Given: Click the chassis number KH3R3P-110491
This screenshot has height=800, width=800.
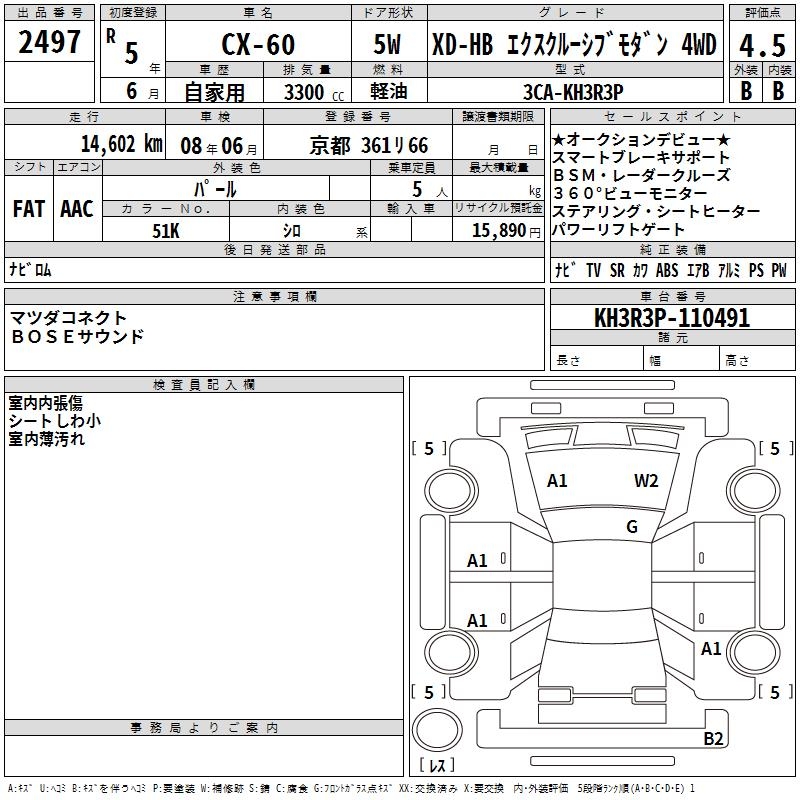Looking at the screenshot, I should (672, 318).
